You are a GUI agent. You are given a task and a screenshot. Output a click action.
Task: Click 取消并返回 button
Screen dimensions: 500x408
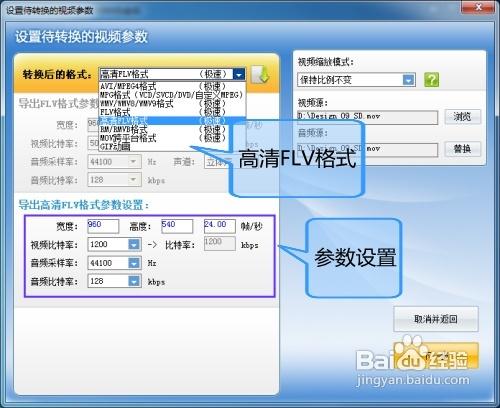click(436, 319)
